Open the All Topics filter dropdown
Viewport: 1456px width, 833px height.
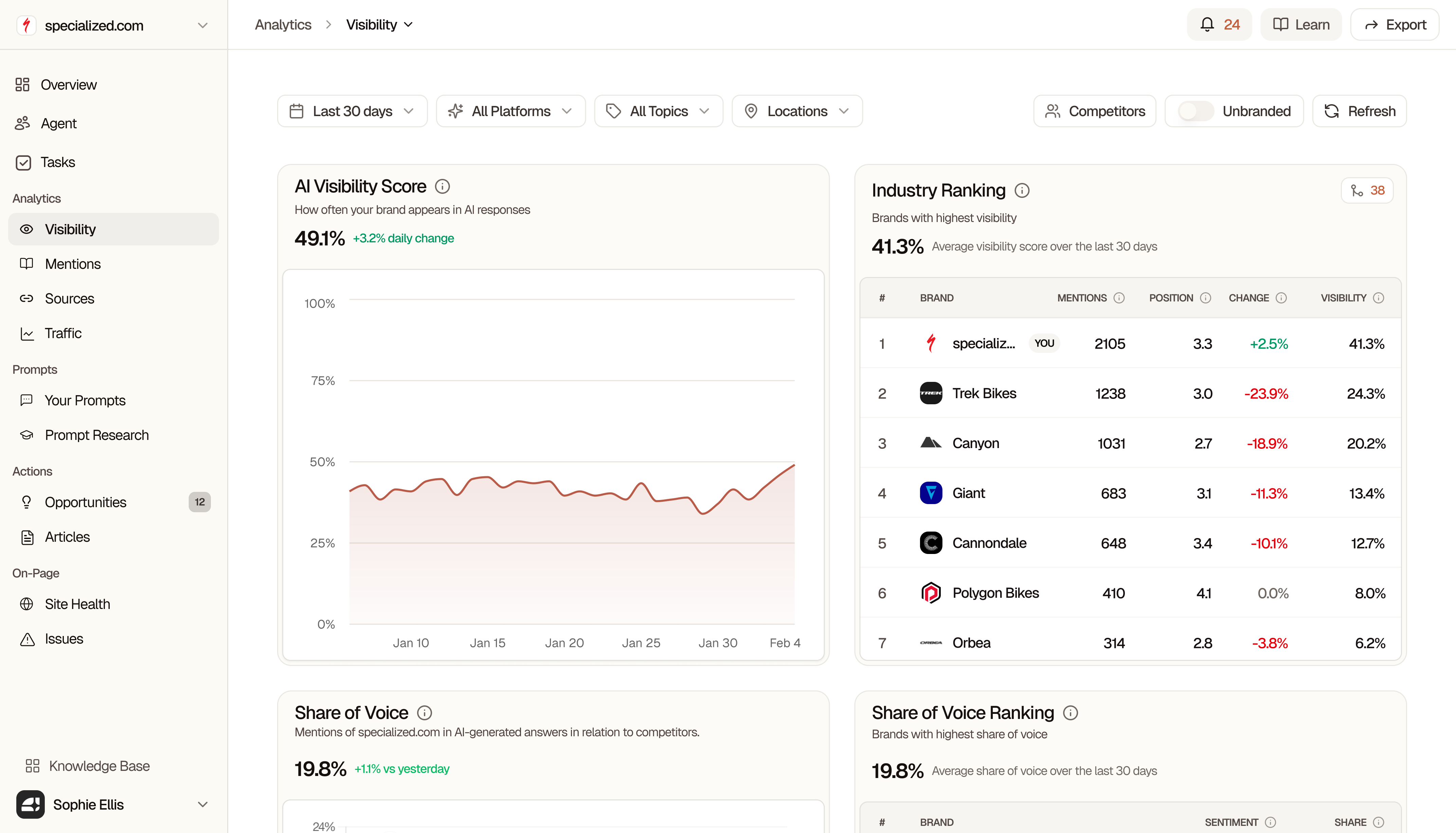(659, 111)
